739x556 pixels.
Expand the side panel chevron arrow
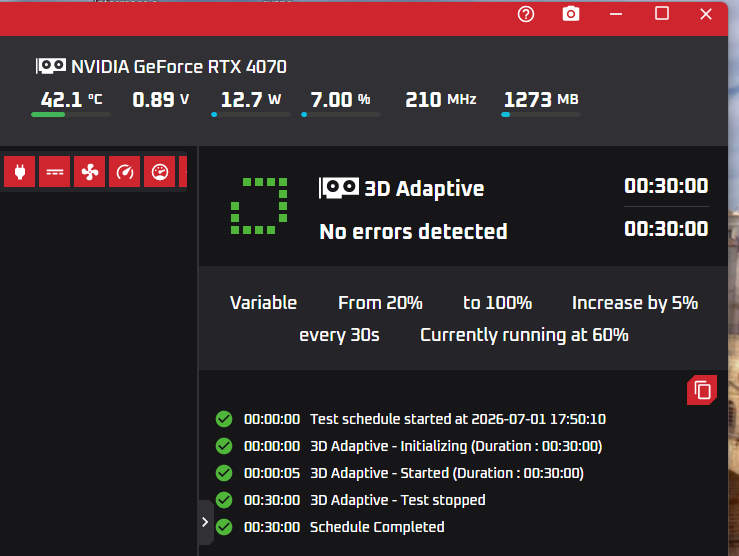pos(205,522)
